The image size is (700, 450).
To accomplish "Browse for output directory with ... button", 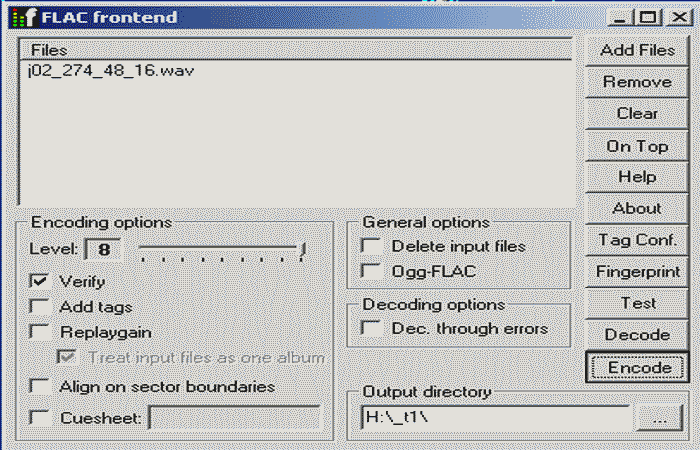I will coord(659,418).
